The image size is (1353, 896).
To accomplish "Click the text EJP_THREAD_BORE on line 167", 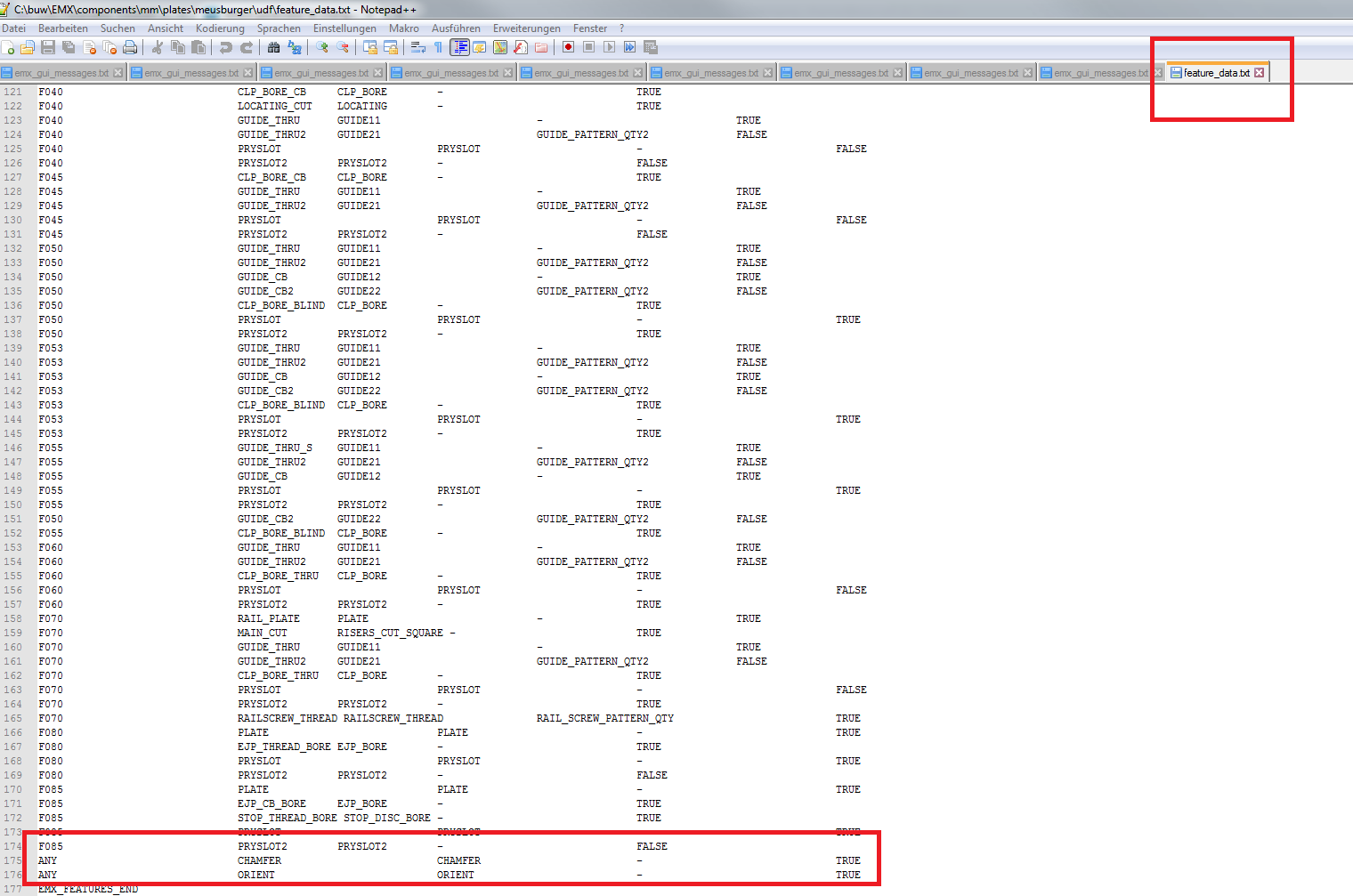I will point(284,747).
